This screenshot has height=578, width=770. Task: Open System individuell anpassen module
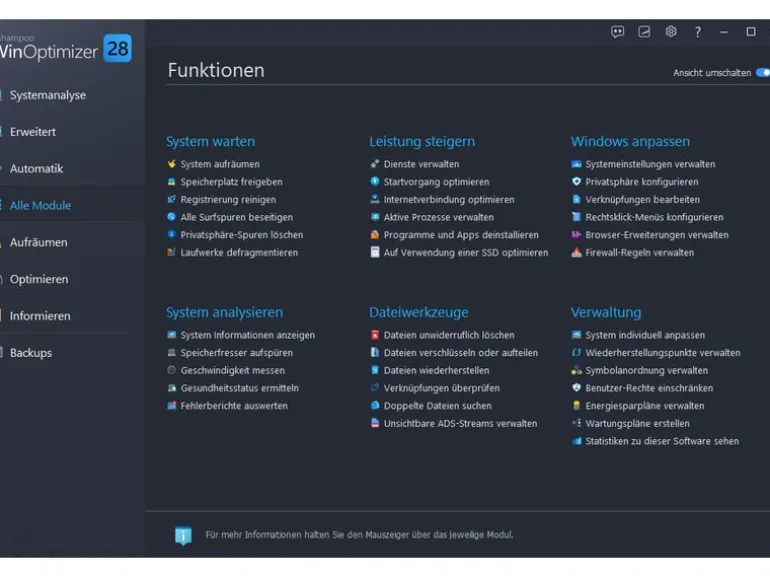click(x=645, y=335)
